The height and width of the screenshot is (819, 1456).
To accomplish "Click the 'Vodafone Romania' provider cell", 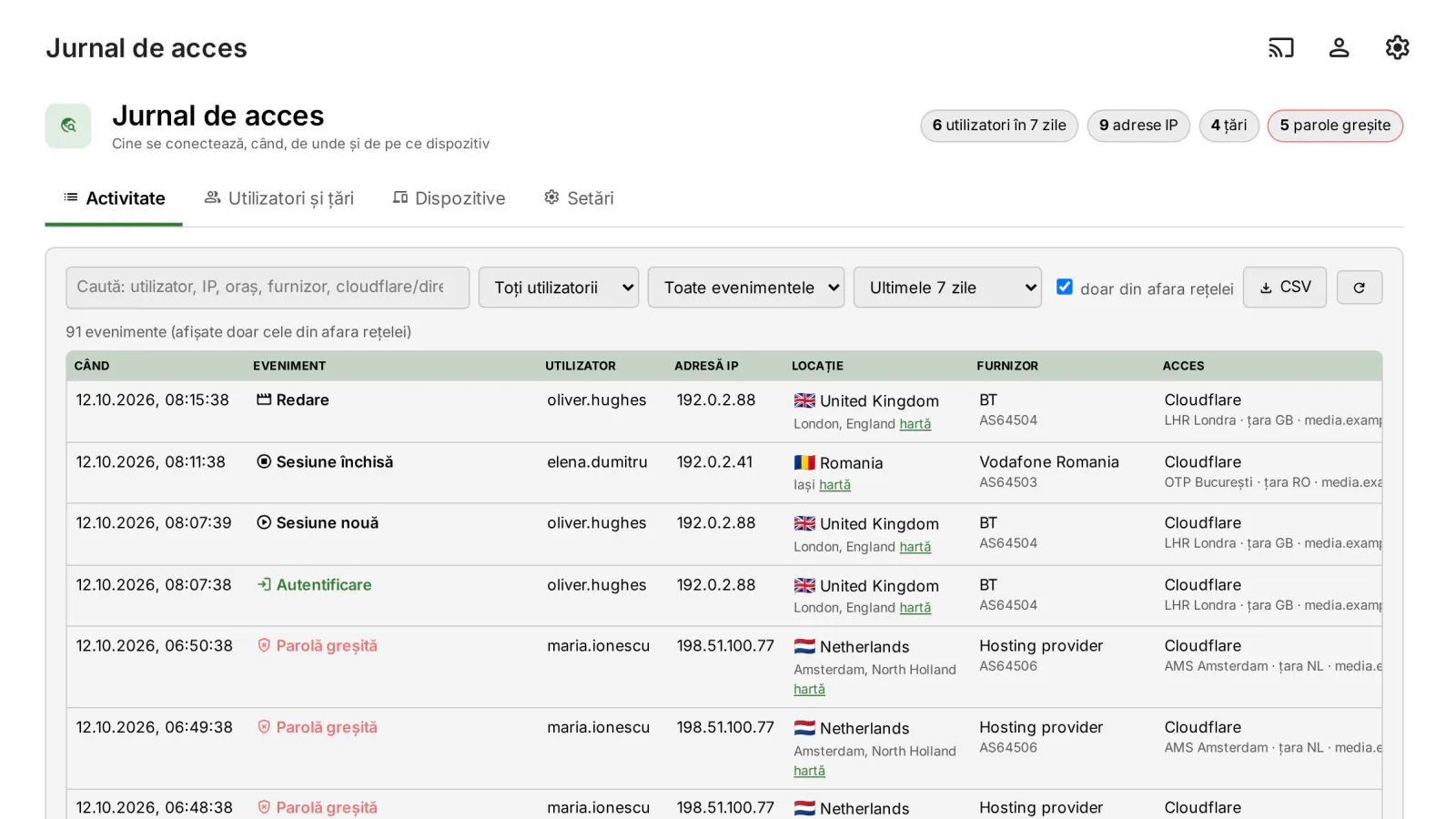I will [1049, 462].
